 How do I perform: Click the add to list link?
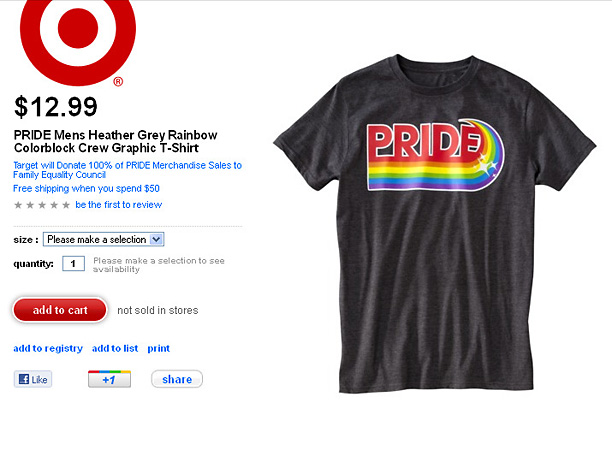pyautogui.click(x=115, y=348)
